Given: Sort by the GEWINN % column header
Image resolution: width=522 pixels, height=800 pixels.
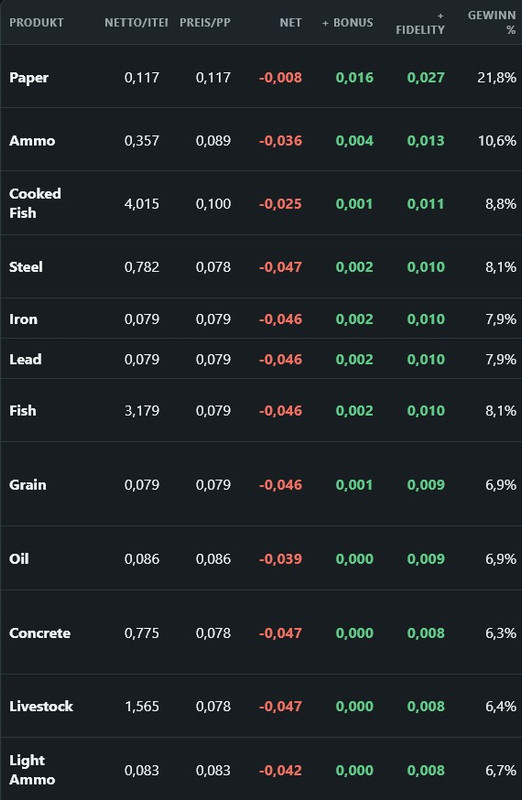Looking at the screenshot, I should point(491,22).
